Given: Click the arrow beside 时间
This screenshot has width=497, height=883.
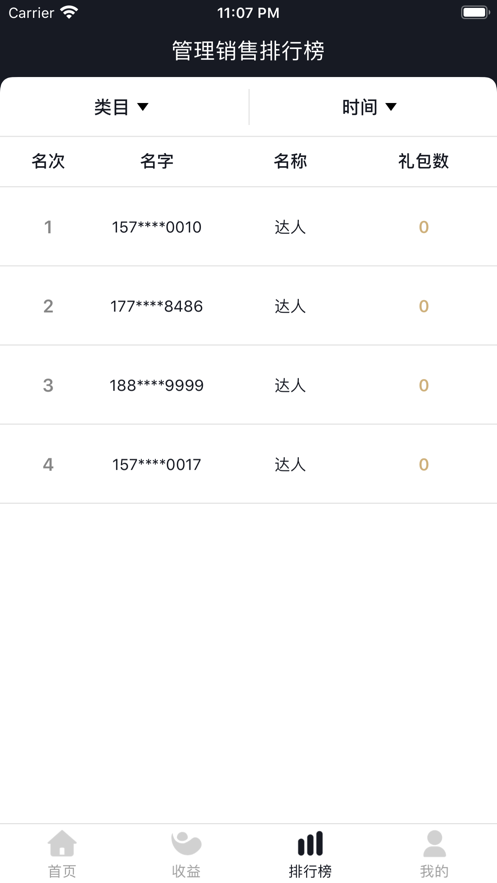Looking at the screenshot, I should pos(391,107).
